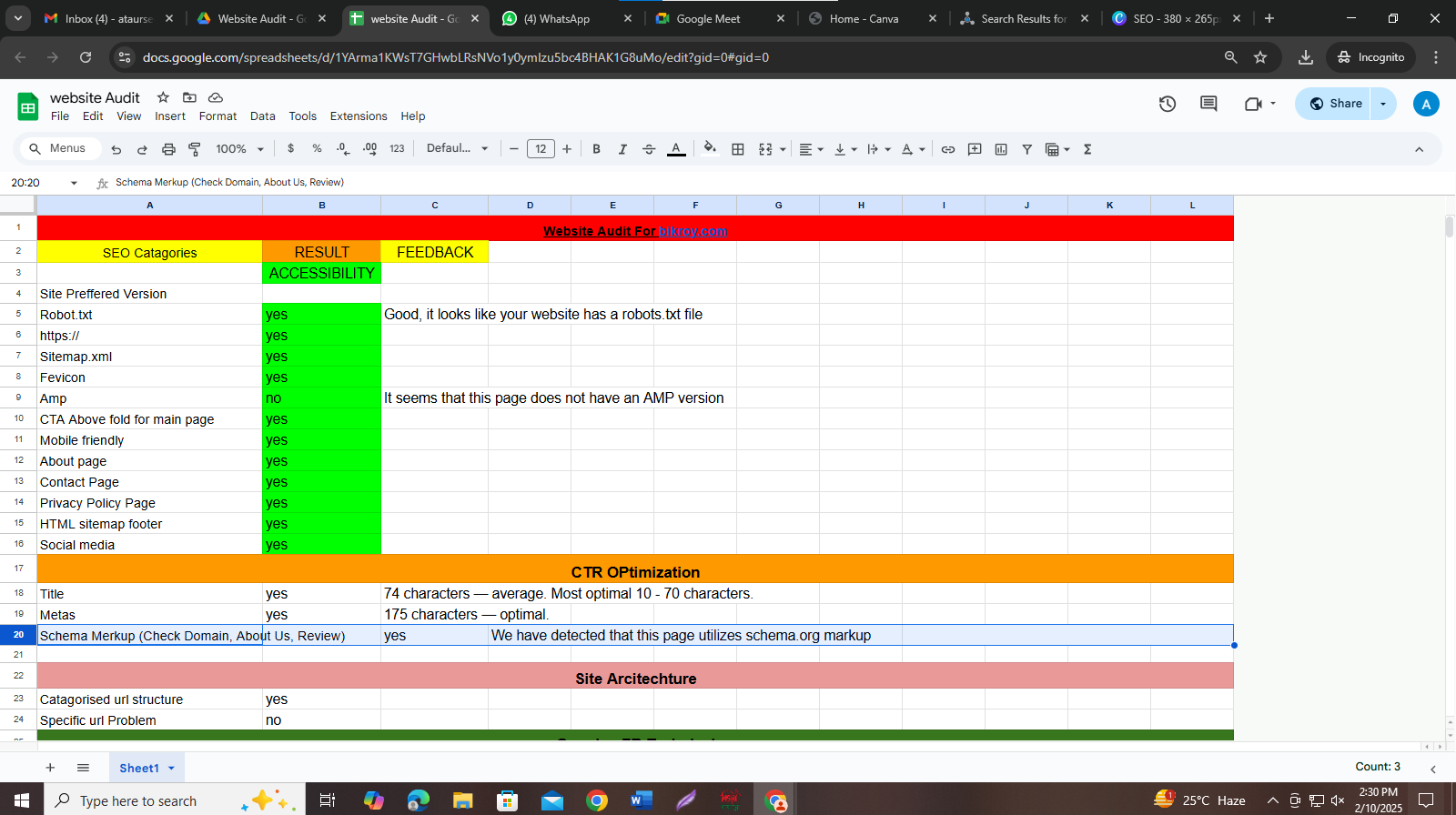Open the 100% zoom dropdown

pos(239,149)
